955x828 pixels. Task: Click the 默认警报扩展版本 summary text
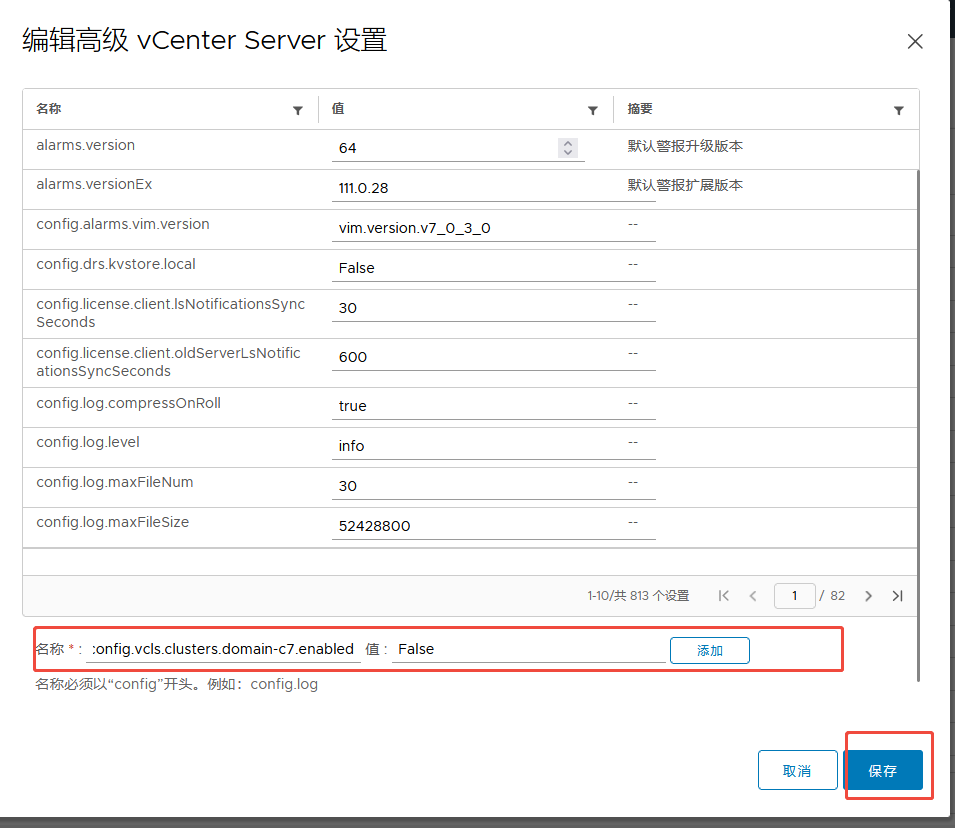pos(685,185)
